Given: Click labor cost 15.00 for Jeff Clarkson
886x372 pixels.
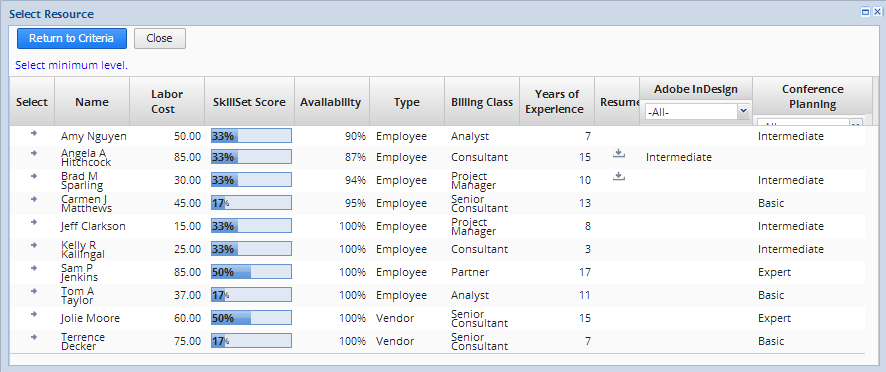Looking at the screenshot, I should click(187, 226).
